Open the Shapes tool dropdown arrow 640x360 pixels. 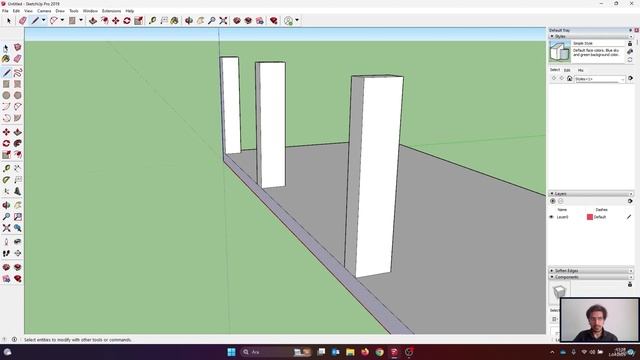point(80,20)
